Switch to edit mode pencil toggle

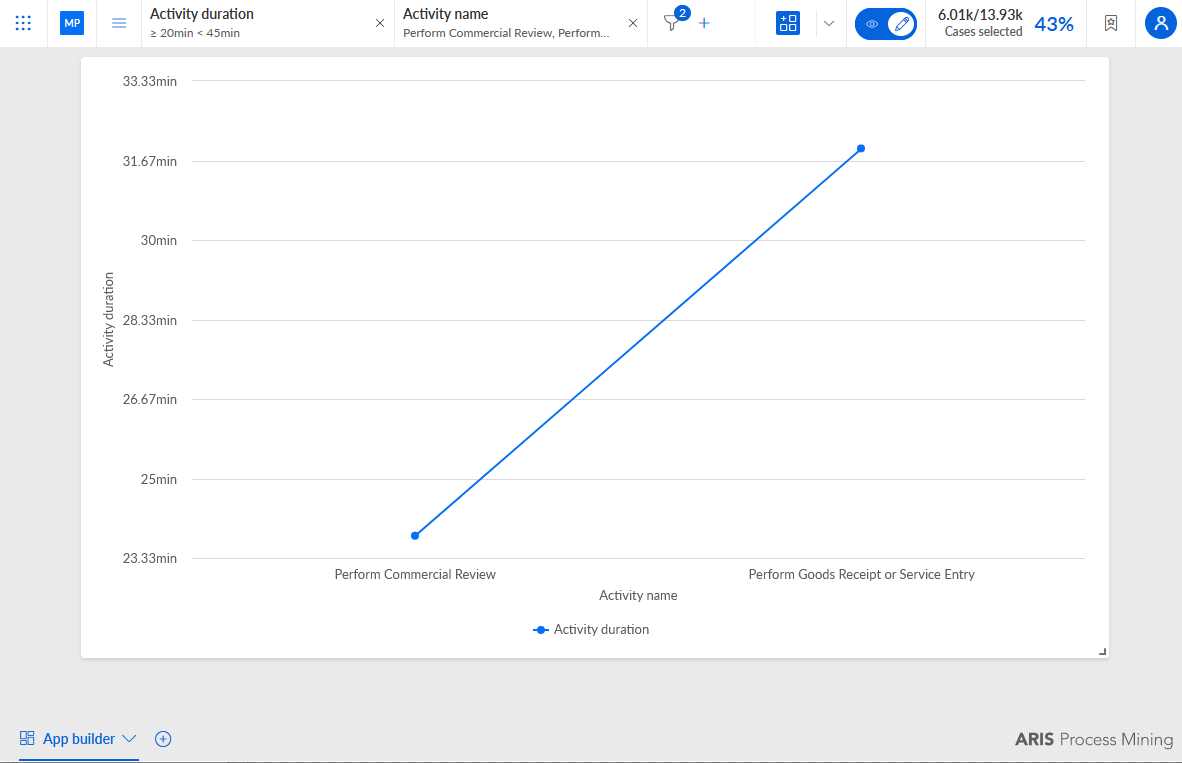(x=902, y=24)
